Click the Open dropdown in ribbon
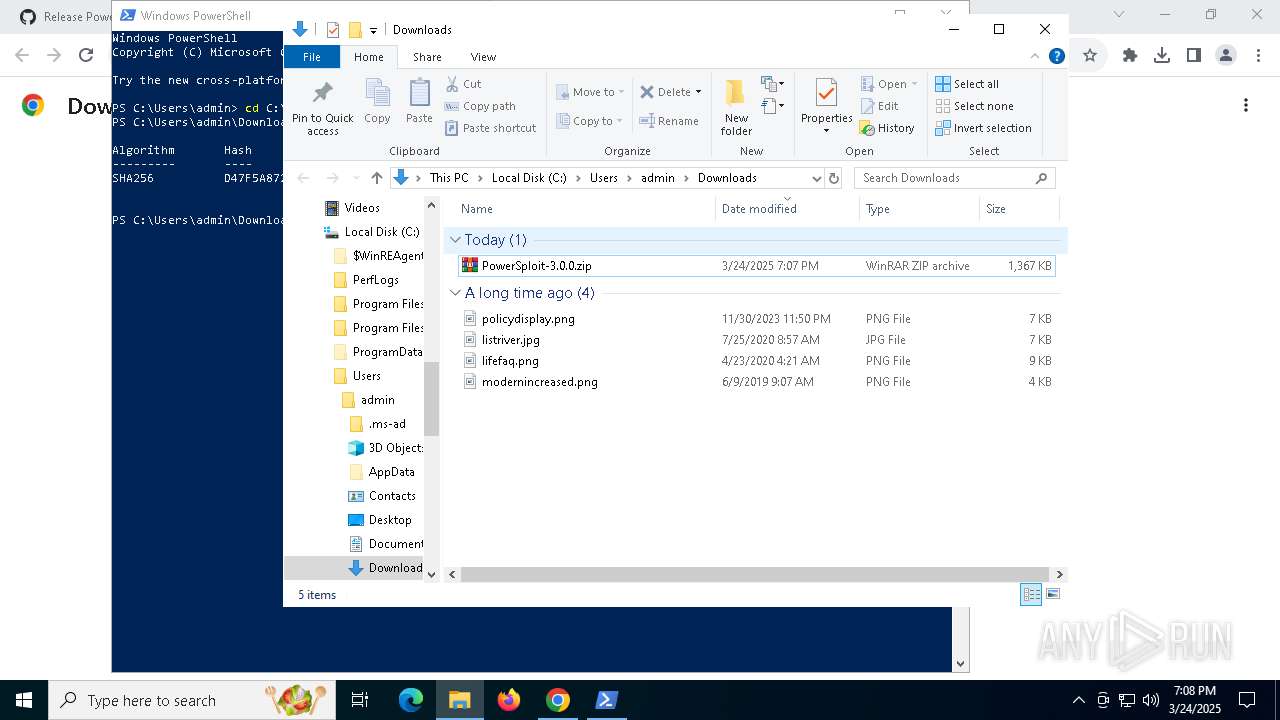1280x720 pixels. [x=888, y=84]
